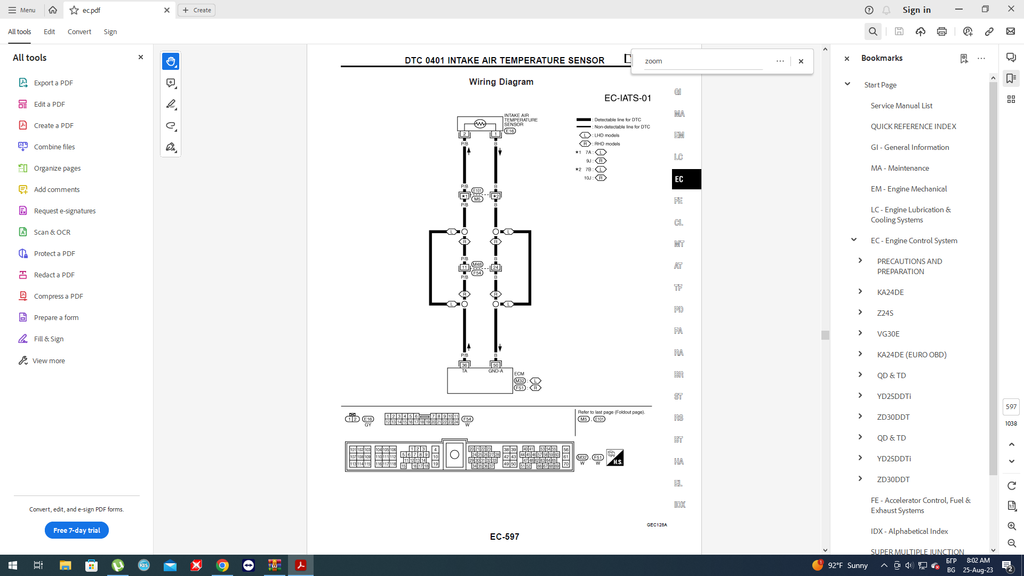Click Sign in
1024x576 pixels.
916,10
